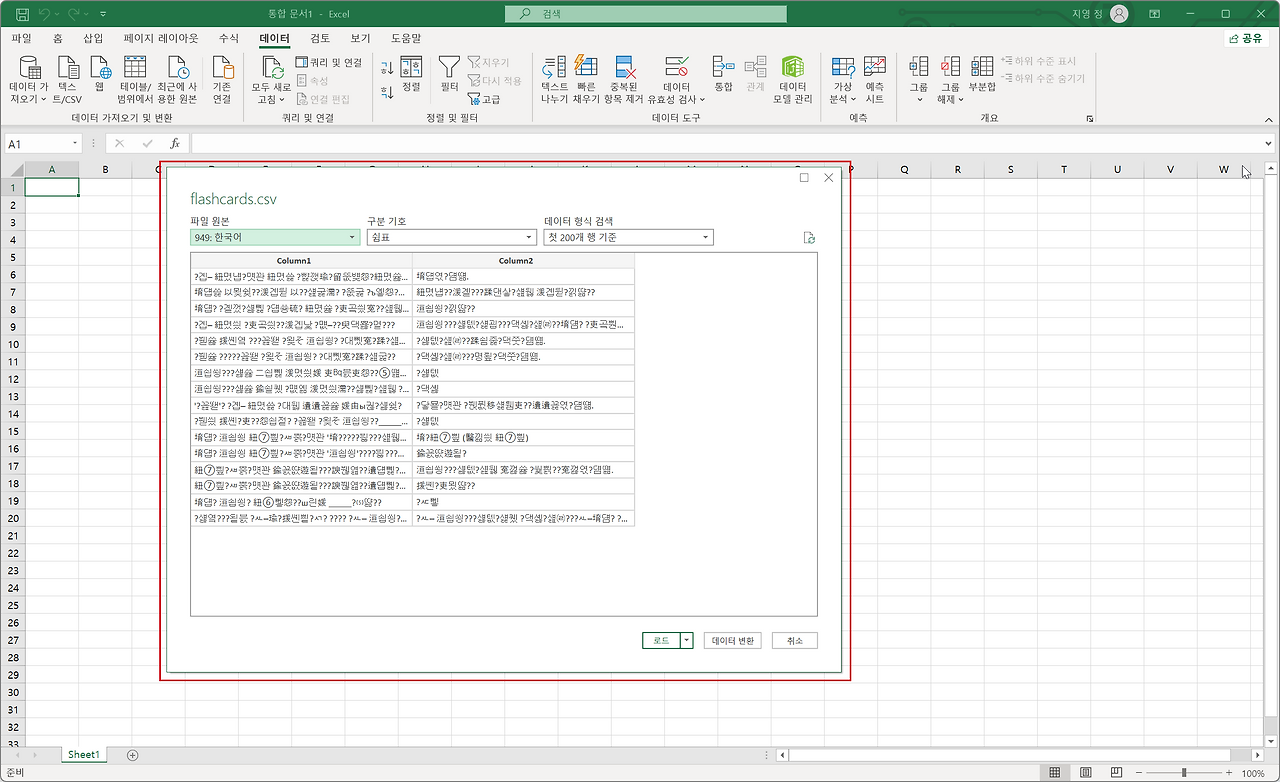Switch to the 홈 (Home) tab
The width and height of the screenshot is (1280, 782).
[57, 38]
